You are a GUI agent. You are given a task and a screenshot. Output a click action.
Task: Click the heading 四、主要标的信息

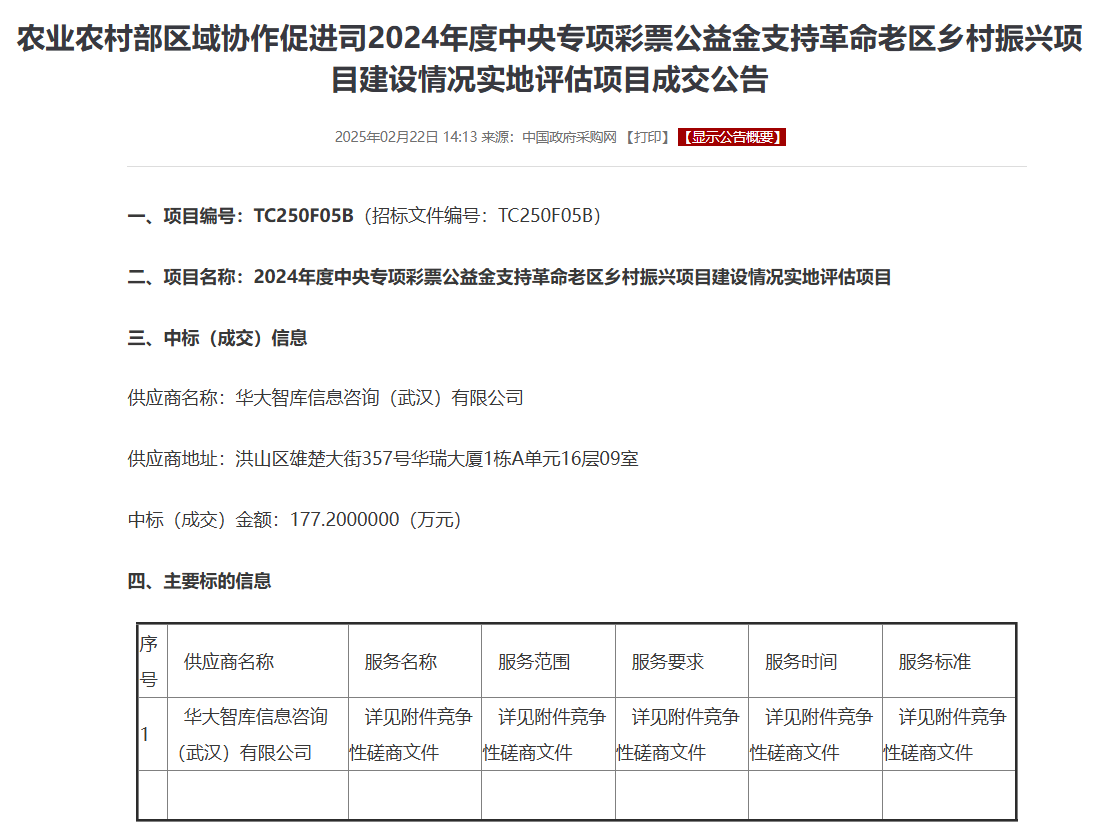(x=199, y=581)
